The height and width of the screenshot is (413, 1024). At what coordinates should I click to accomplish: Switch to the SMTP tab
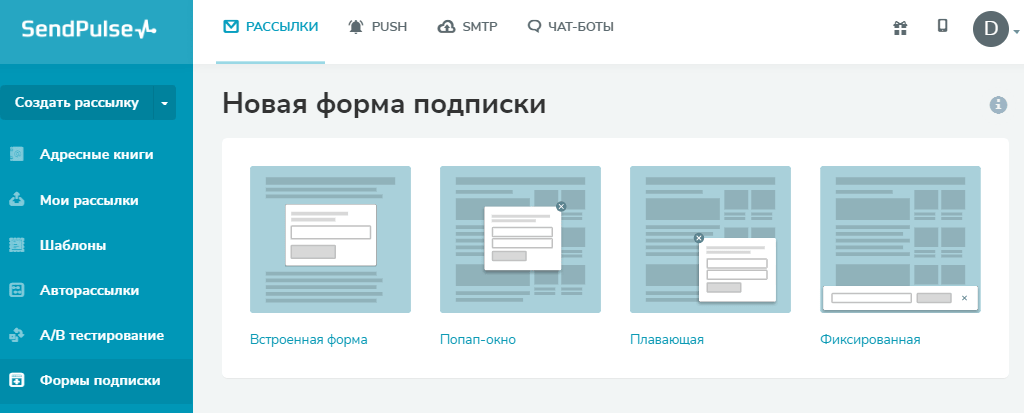click(468, 27)
